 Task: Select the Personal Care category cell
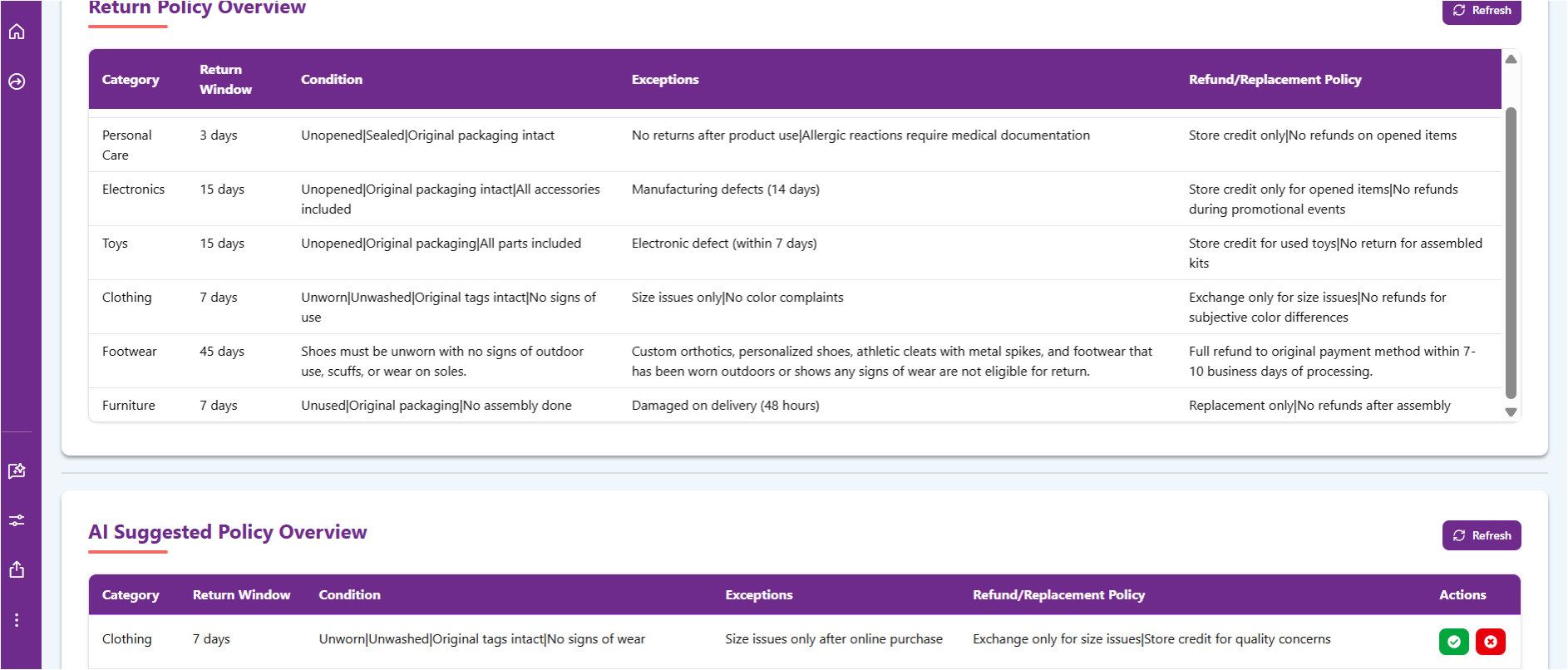[x=127, y=145]
